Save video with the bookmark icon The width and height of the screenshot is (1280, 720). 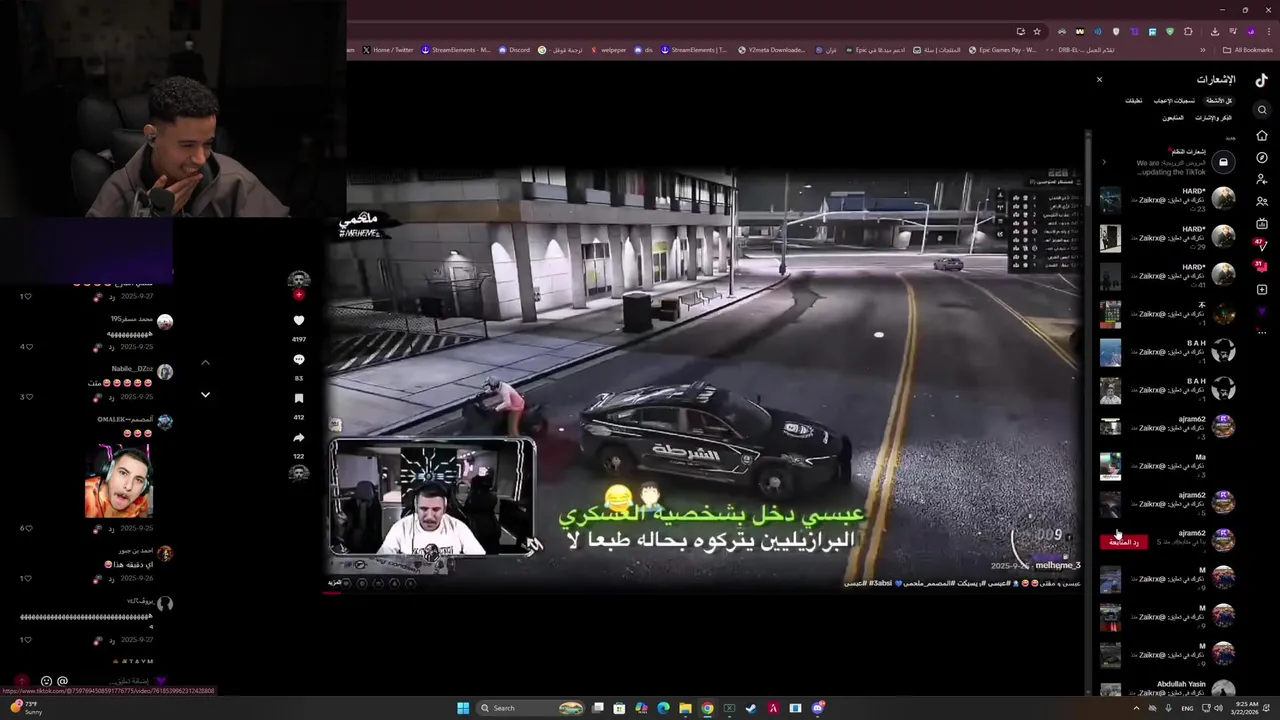pyautogui.click(x=298, y=398)
